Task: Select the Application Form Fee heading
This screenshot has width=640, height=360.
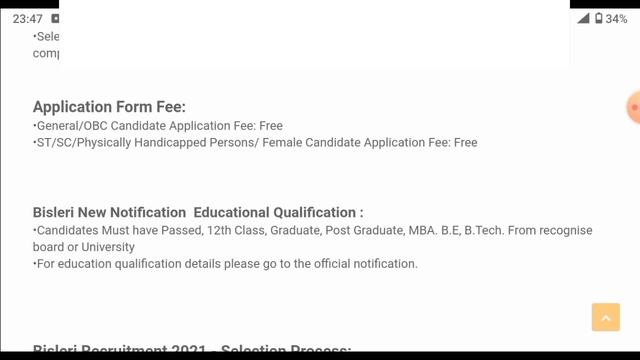Action: (109, 107)
